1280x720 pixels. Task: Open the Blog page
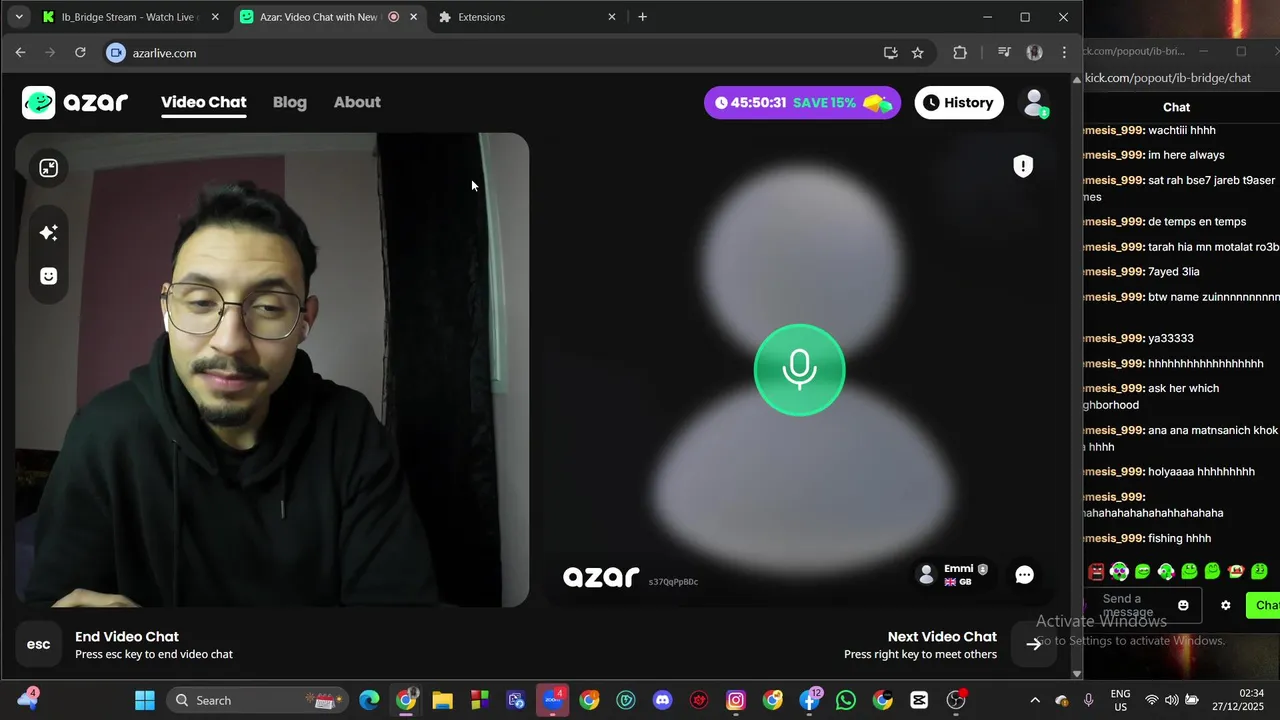click(x=290, y=102)
